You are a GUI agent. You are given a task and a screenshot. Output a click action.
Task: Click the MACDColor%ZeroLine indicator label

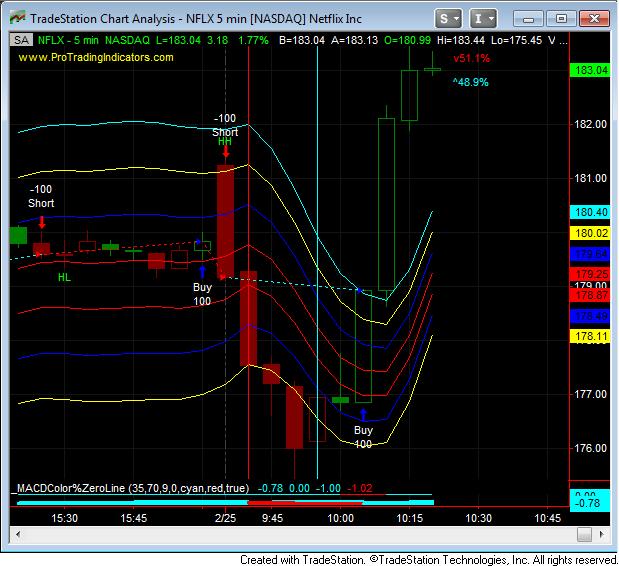pyautogui.click(x=133, y=488)
